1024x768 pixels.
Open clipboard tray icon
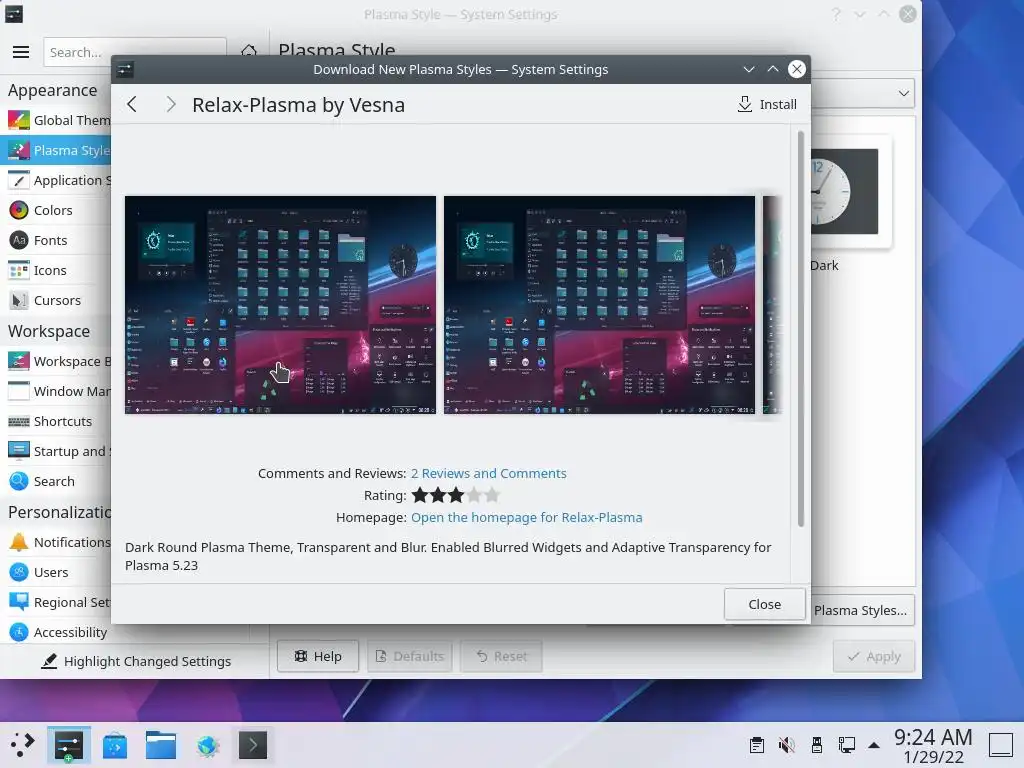click(x=757, y=745)
